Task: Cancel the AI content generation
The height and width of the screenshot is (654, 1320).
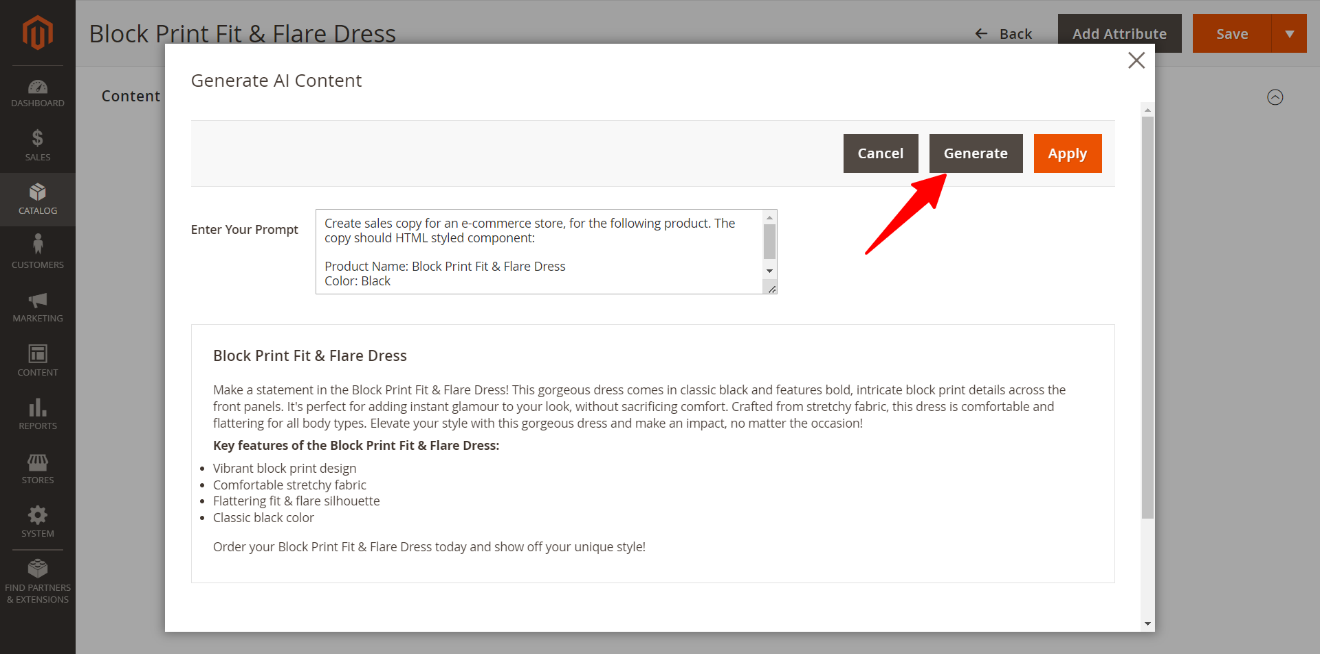Action: [x=880, y=153]
